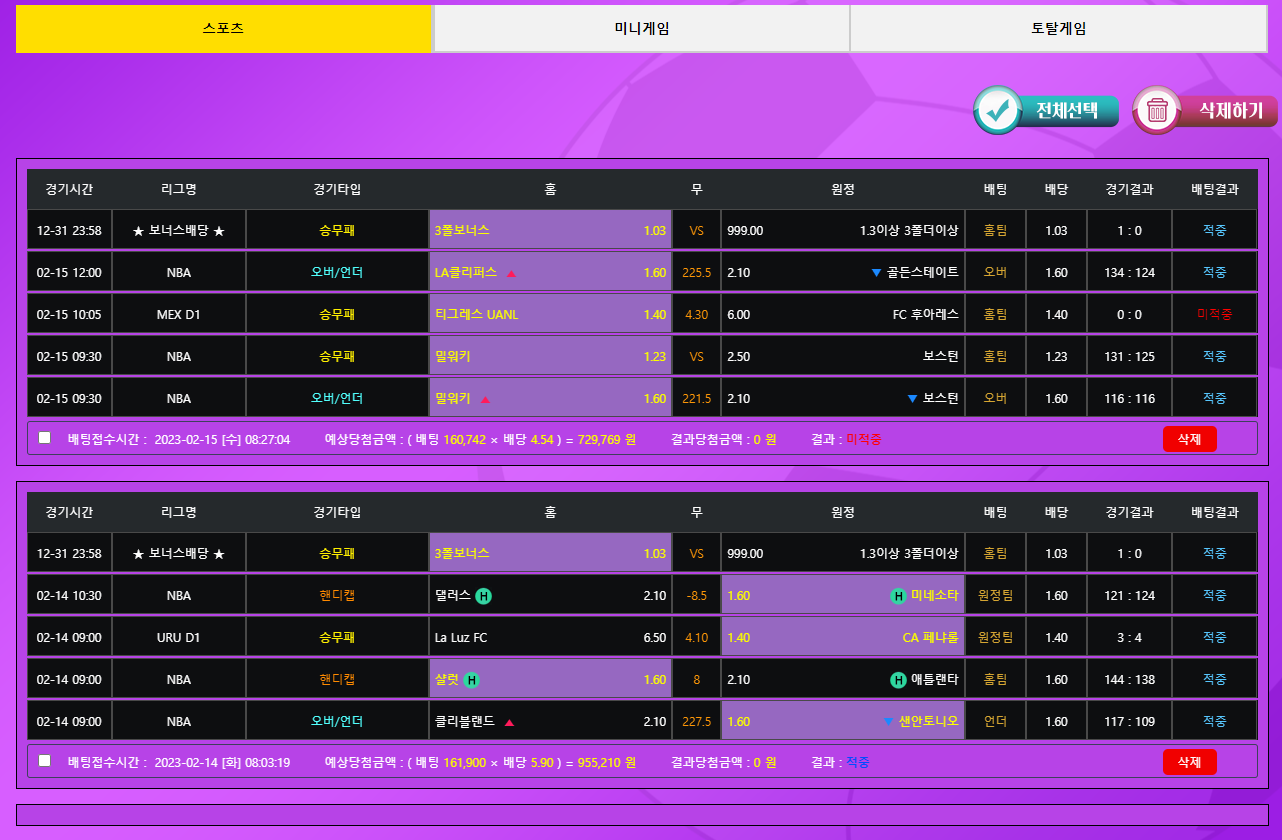
Task: Click the red up arrow beside LA클리퍼스
Action: pos(511,273)
